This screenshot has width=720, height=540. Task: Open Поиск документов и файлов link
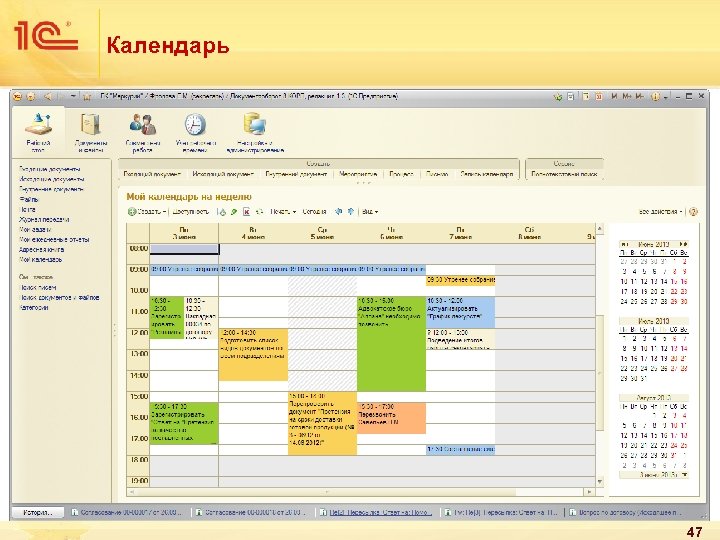point(59,298)
